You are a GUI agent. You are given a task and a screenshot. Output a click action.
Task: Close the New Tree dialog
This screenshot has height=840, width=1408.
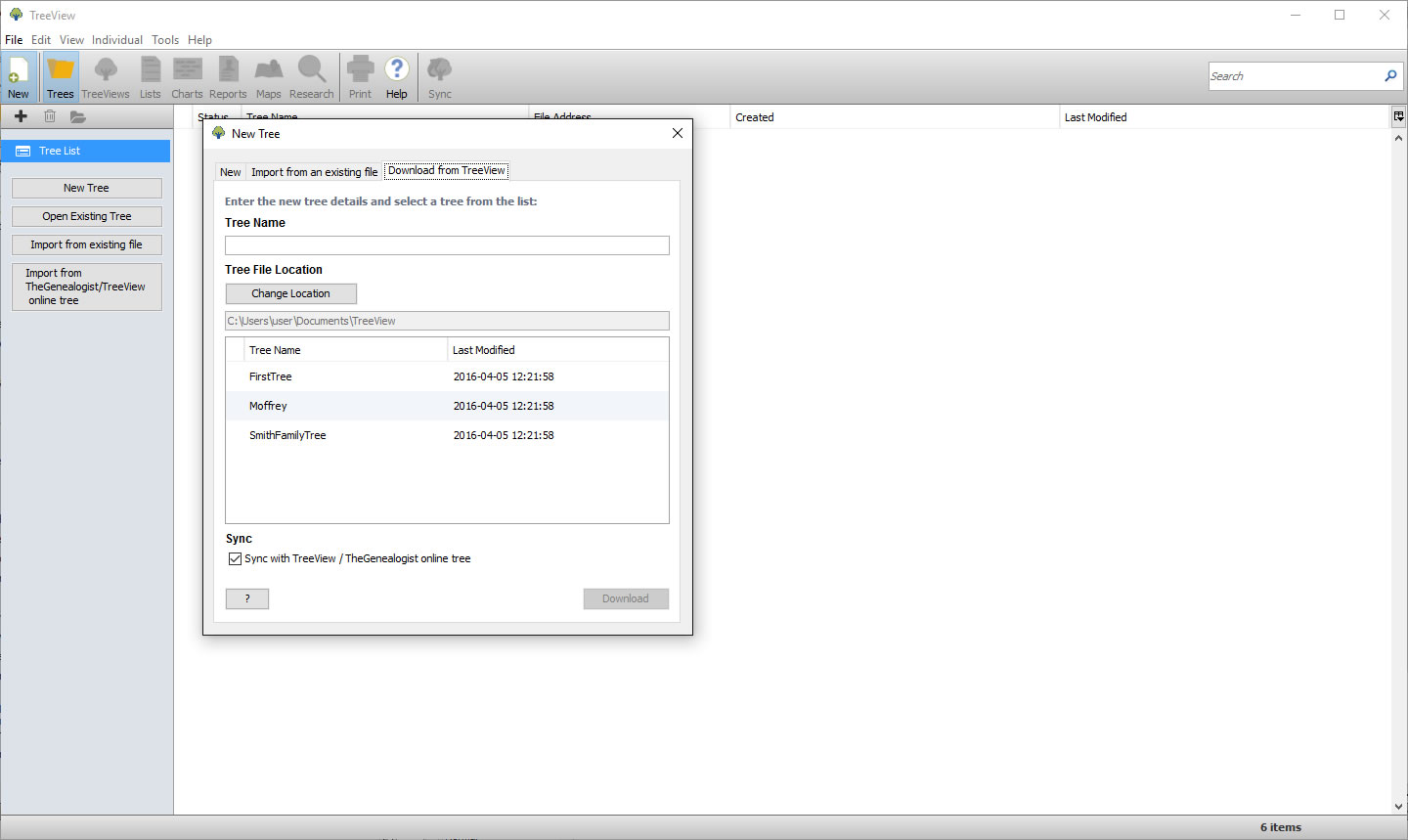coord(678,133)
